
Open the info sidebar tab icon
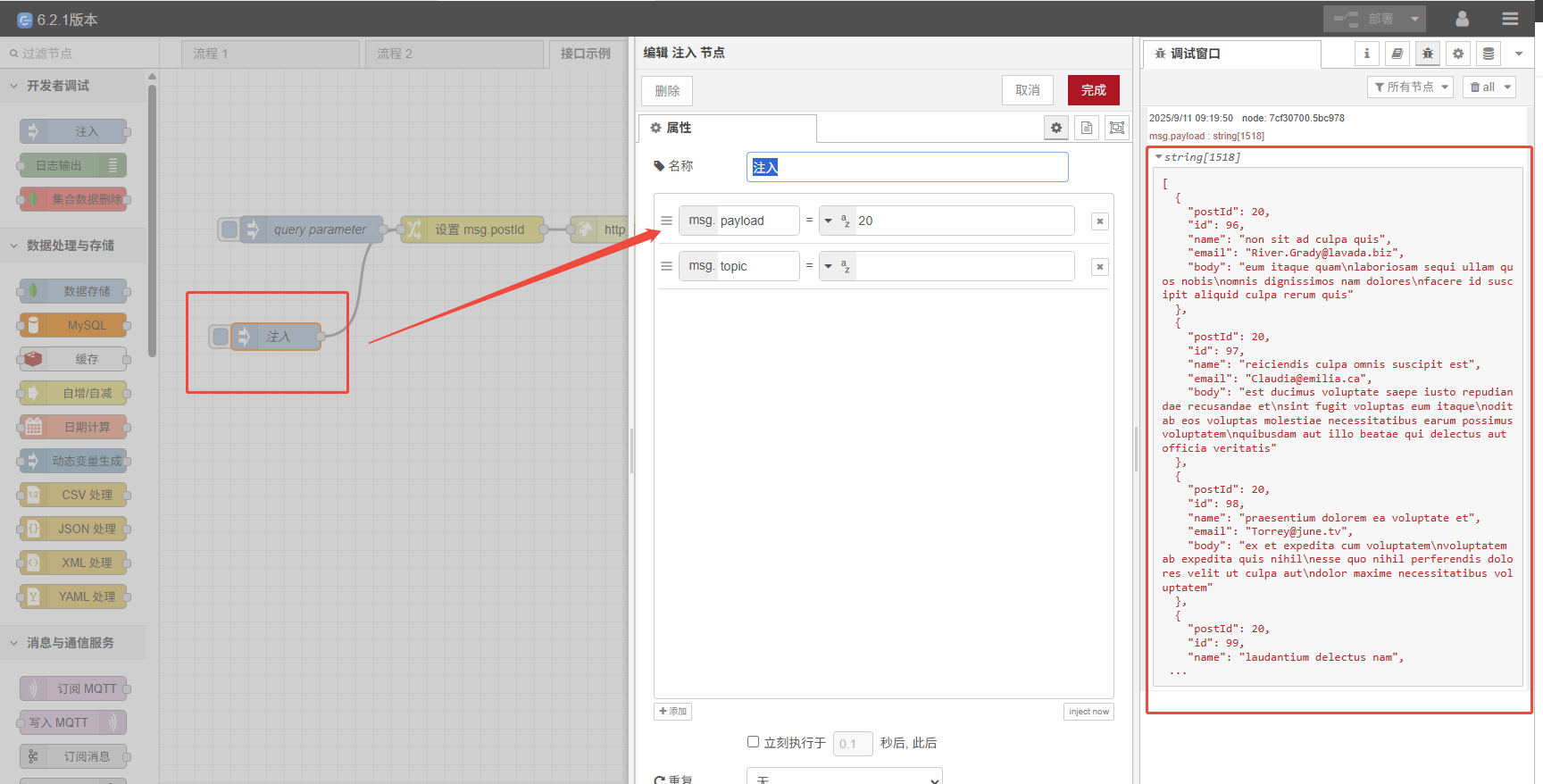pyautogui.click(x=1366, y=54)
